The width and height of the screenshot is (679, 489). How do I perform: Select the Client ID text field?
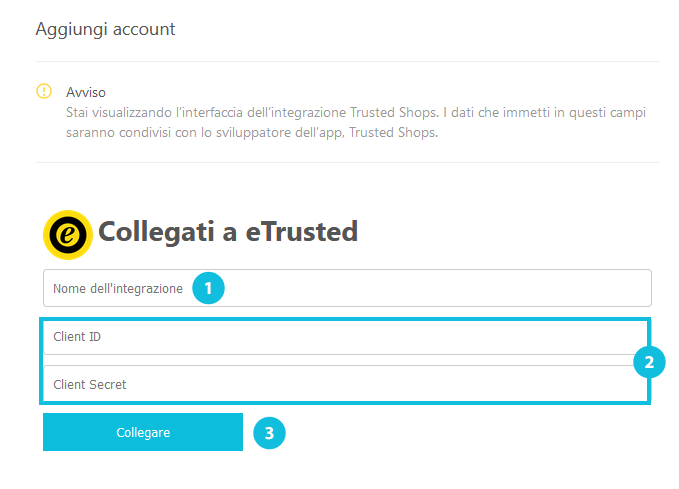346,337
